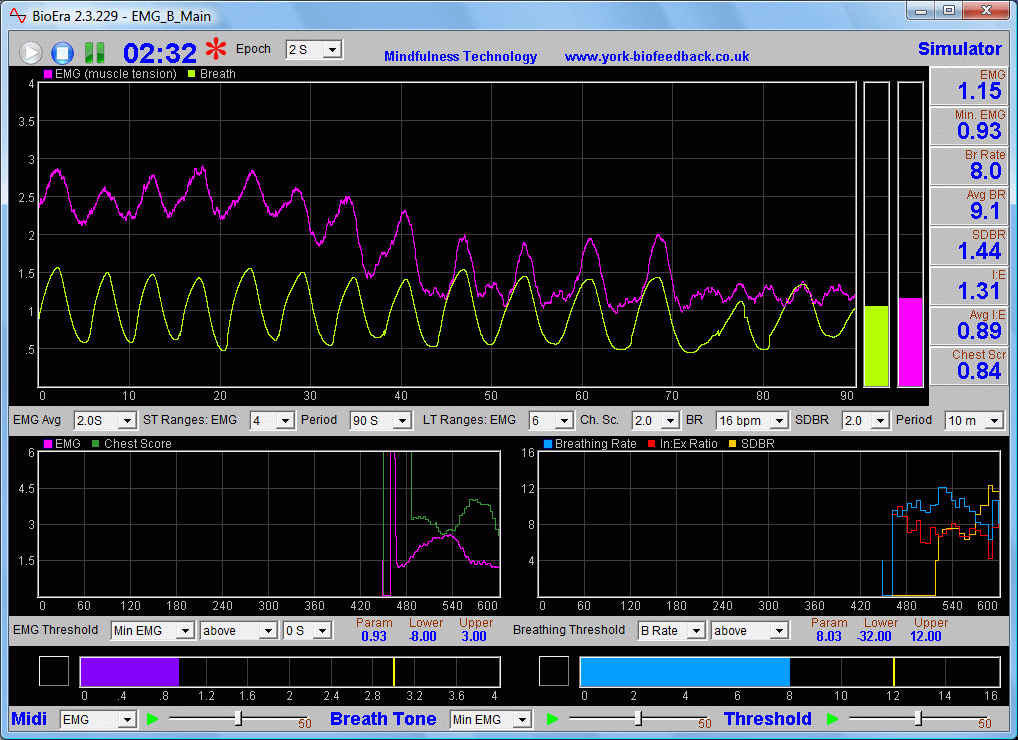This screenshot has height=740, width=1018.
Task: Start Breath Tone with green play arrow
Action: 552,719
